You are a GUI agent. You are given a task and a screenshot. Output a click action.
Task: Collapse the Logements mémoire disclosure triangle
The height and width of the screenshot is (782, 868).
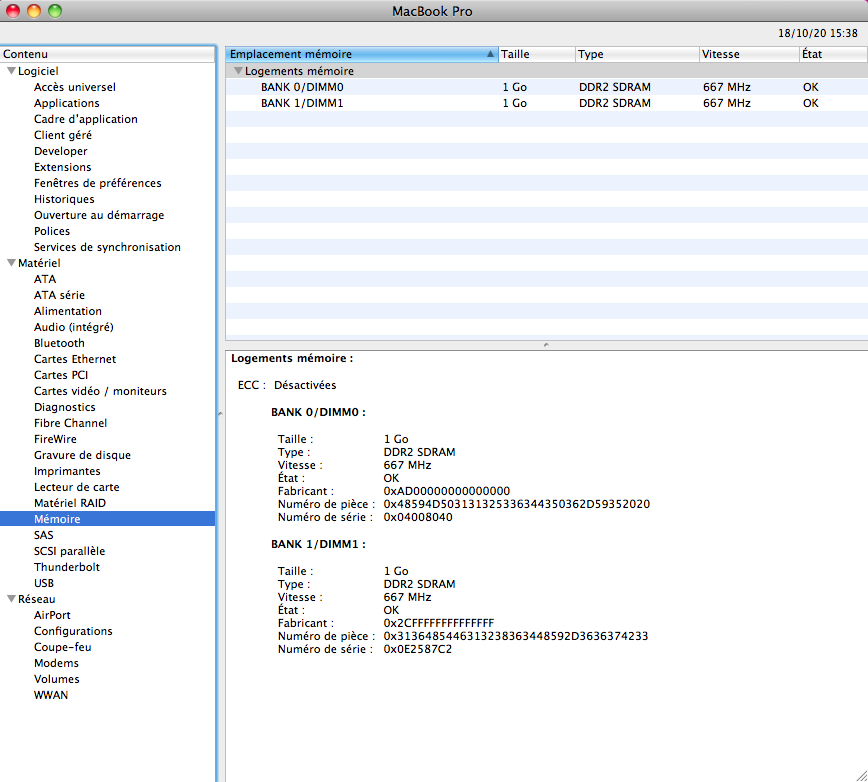238,71
